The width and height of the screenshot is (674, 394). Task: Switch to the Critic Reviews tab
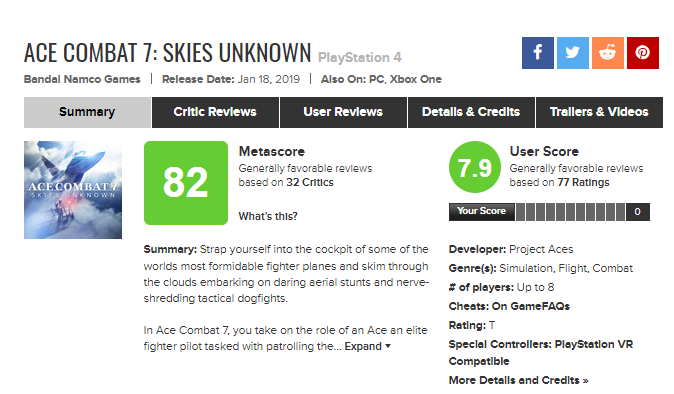click(x=215, y=112)
